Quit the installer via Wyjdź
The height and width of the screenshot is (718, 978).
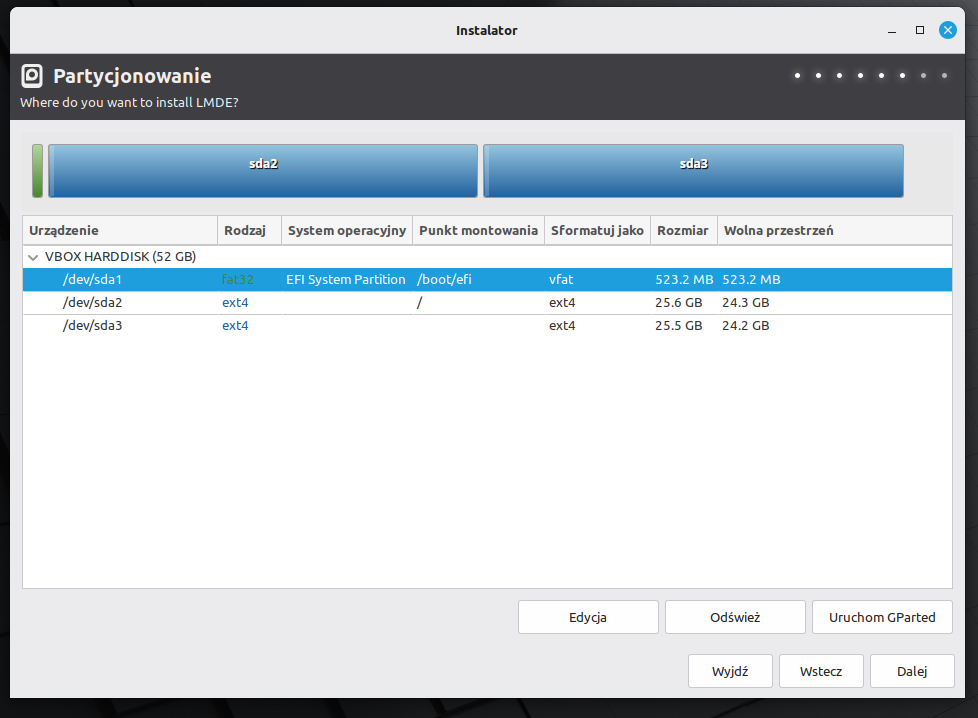tap(730, 671)
